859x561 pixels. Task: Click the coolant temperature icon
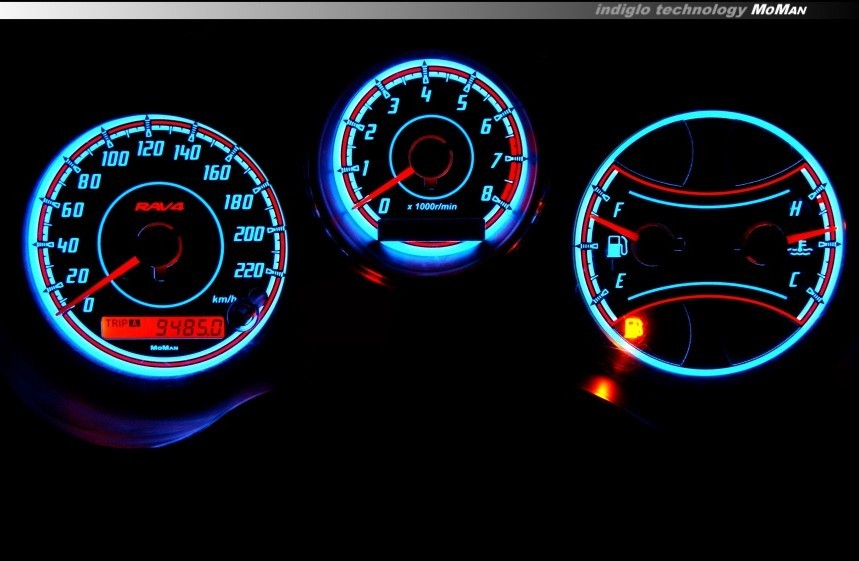(x=799, y=241)
